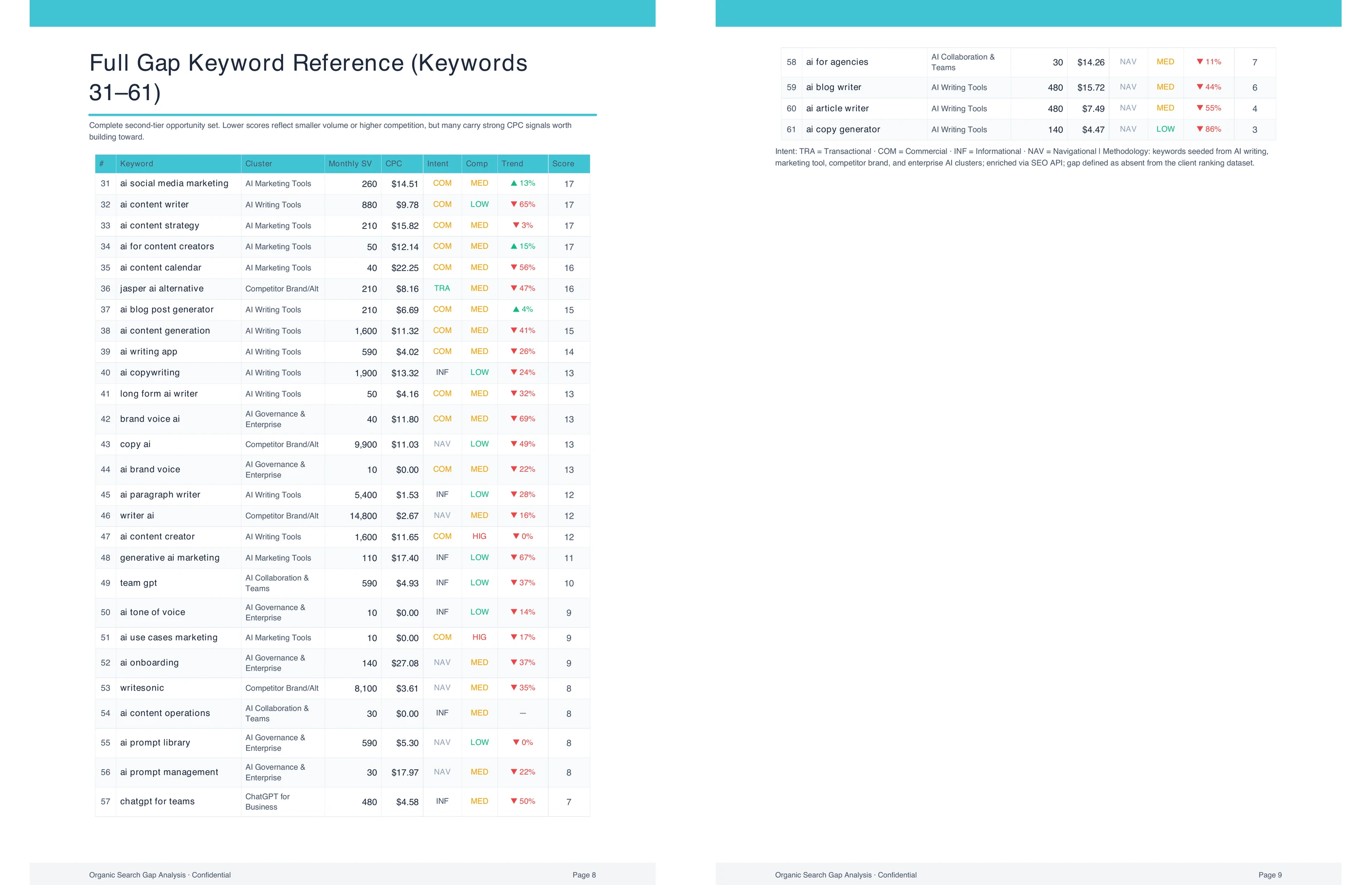Click the Keyword column header
The image size is (1372, 885).
click(137, 164)
